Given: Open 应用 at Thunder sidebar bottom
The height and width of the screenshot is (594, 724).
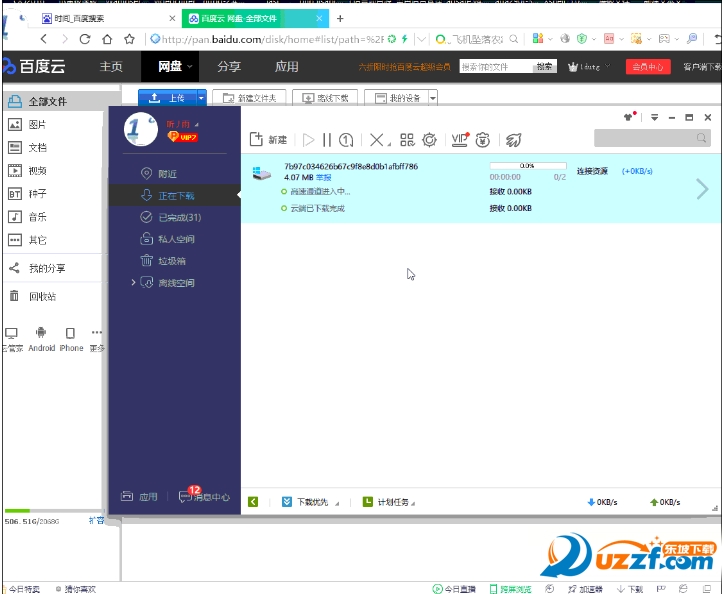Looking at the screenshot, I should (139, 497).
